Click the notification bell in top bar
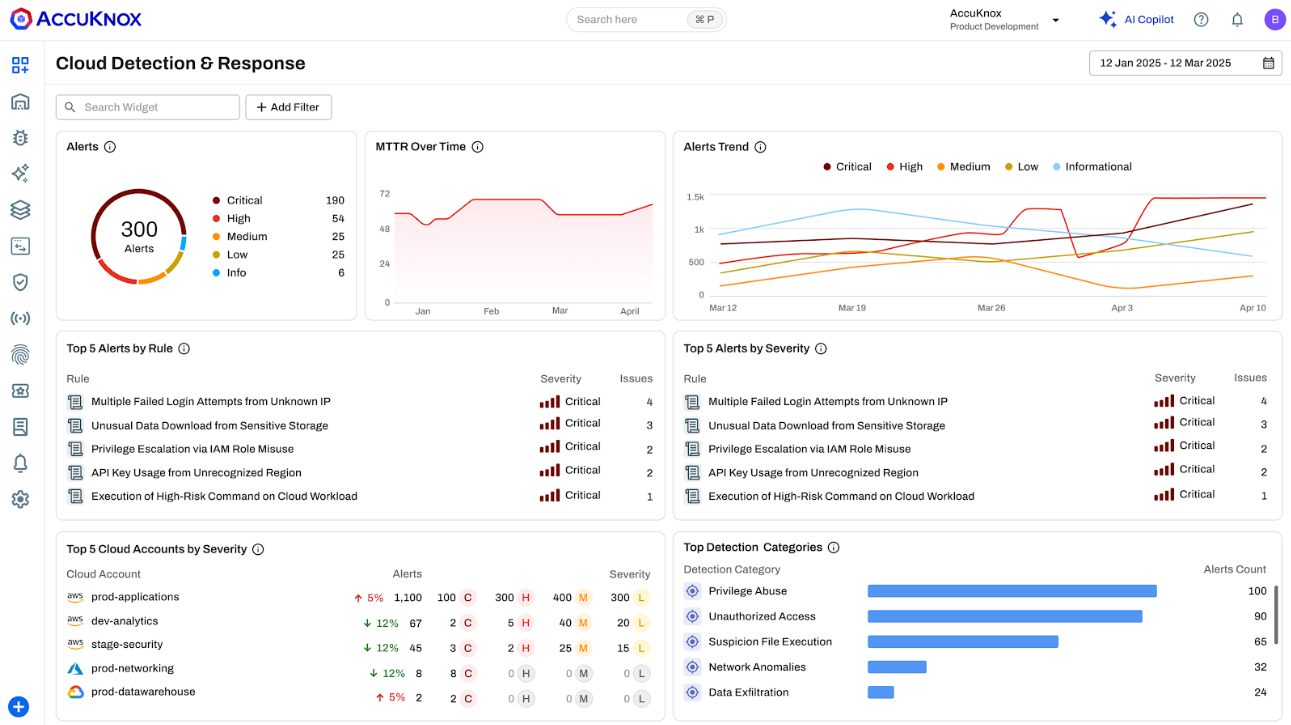This screenshot has width=1291, height=725. (x=1237, y=19)
